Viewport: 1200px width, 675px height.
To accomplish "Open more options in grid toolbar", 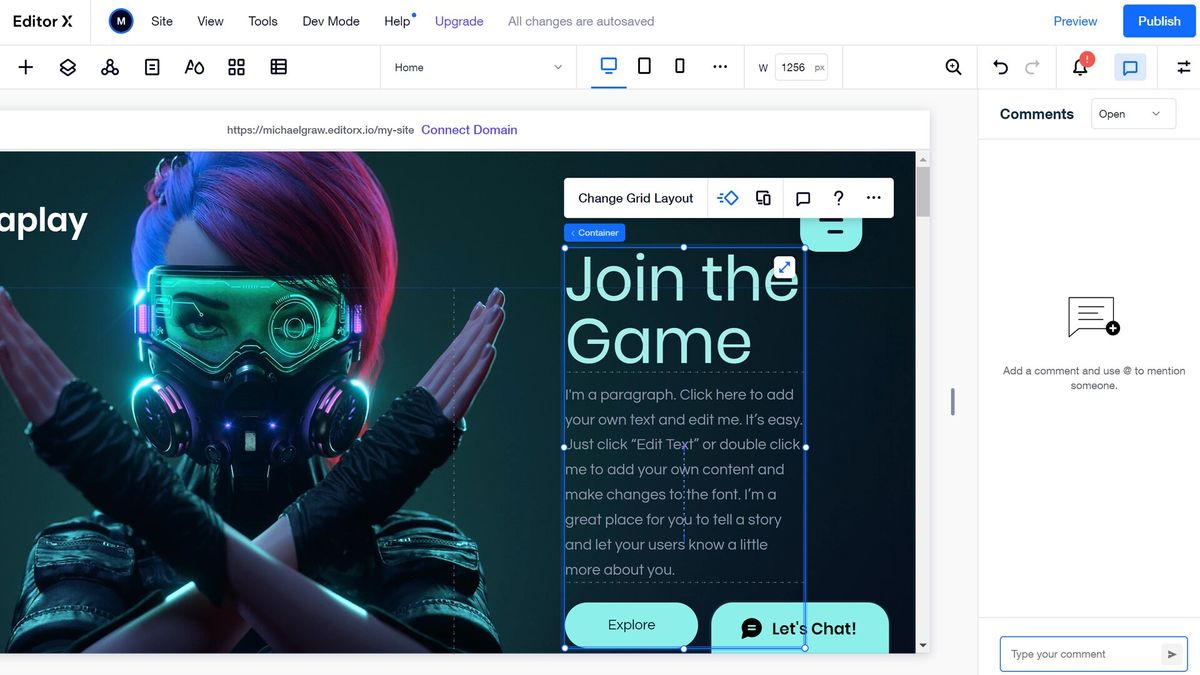I will pos(872,197).
